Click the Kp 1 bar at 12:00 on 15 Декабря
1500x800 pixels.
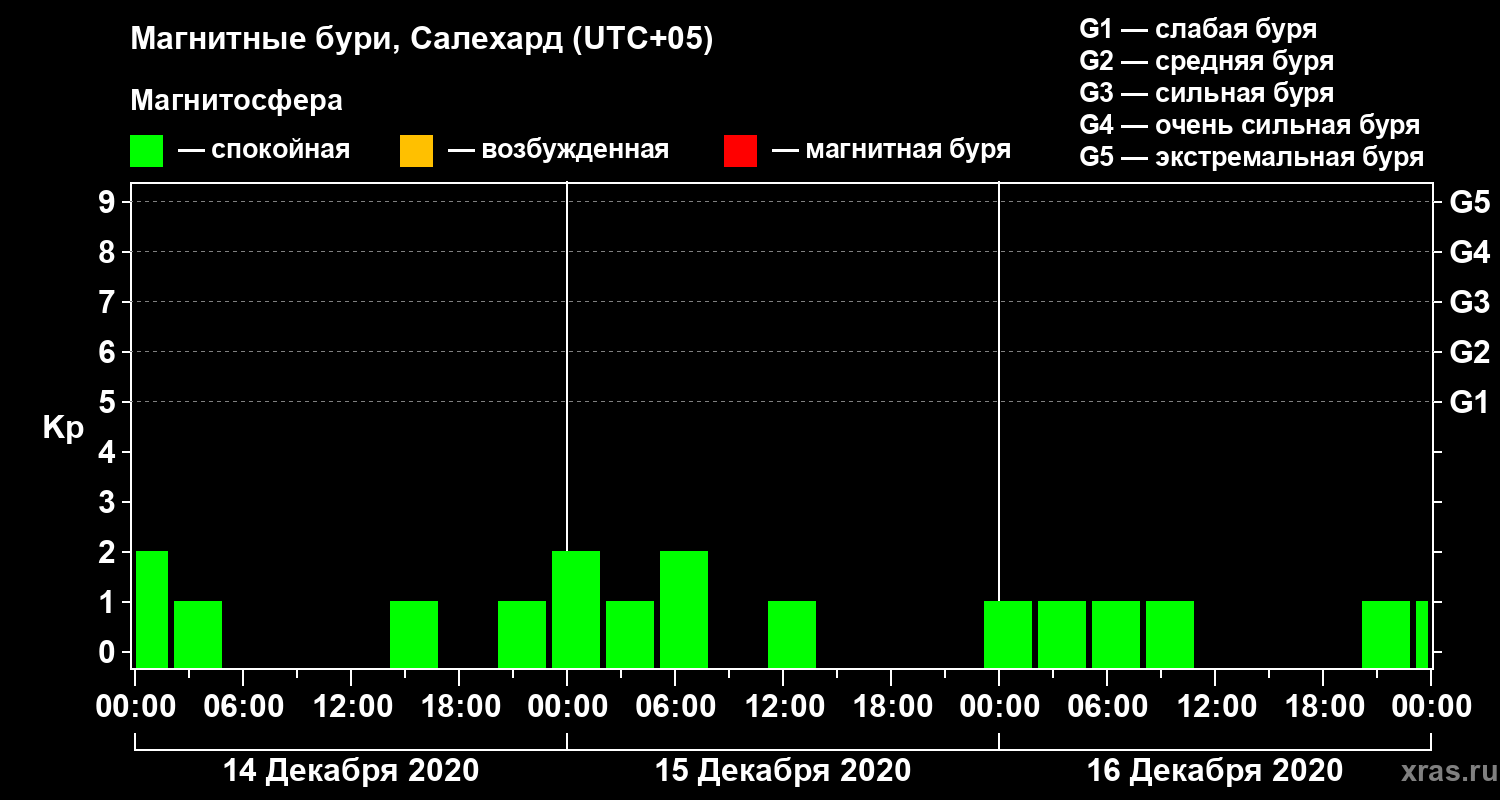pos(792,634)
